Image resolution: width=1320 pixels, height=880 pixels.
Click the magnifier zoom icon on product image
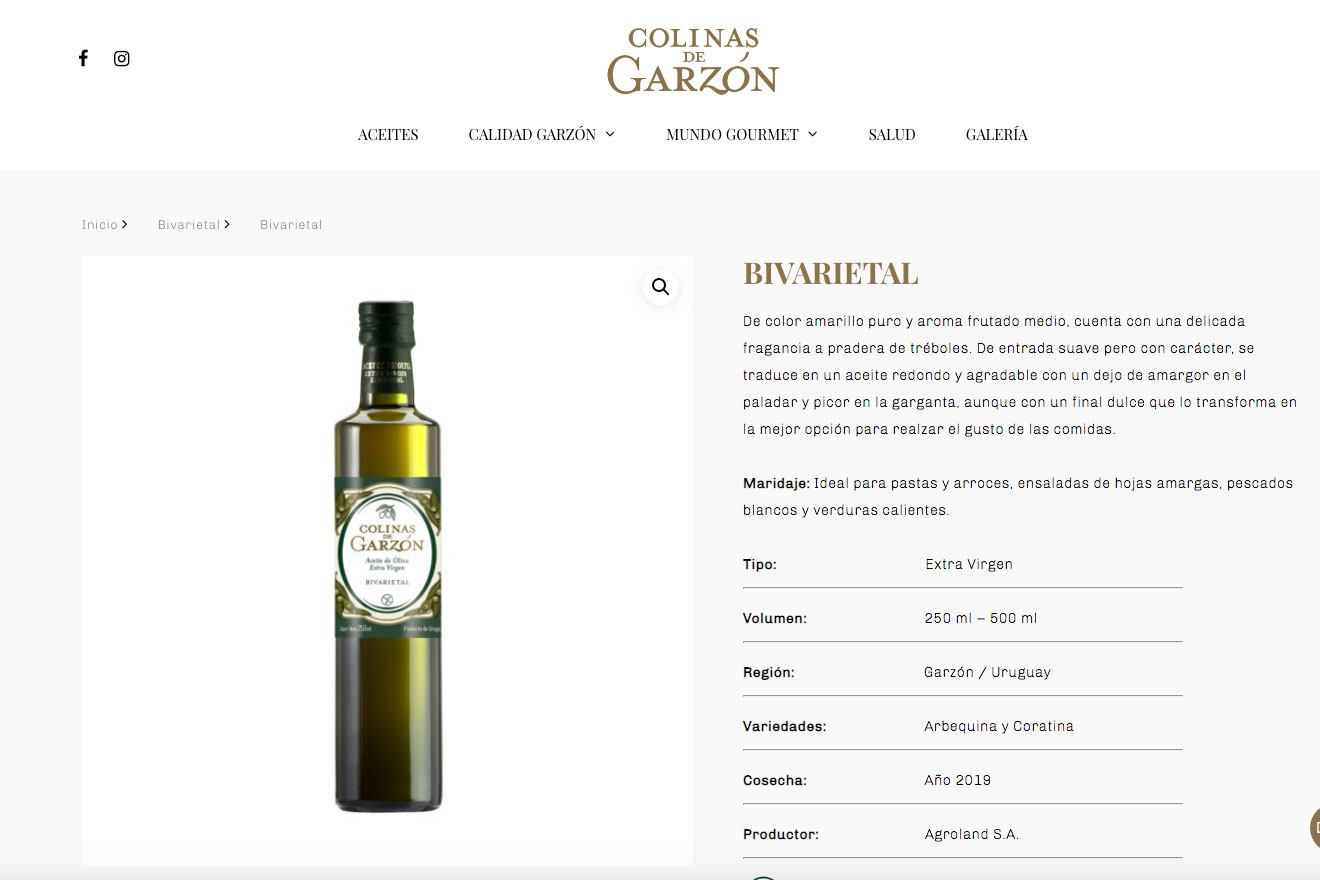[x=661, y=287]
